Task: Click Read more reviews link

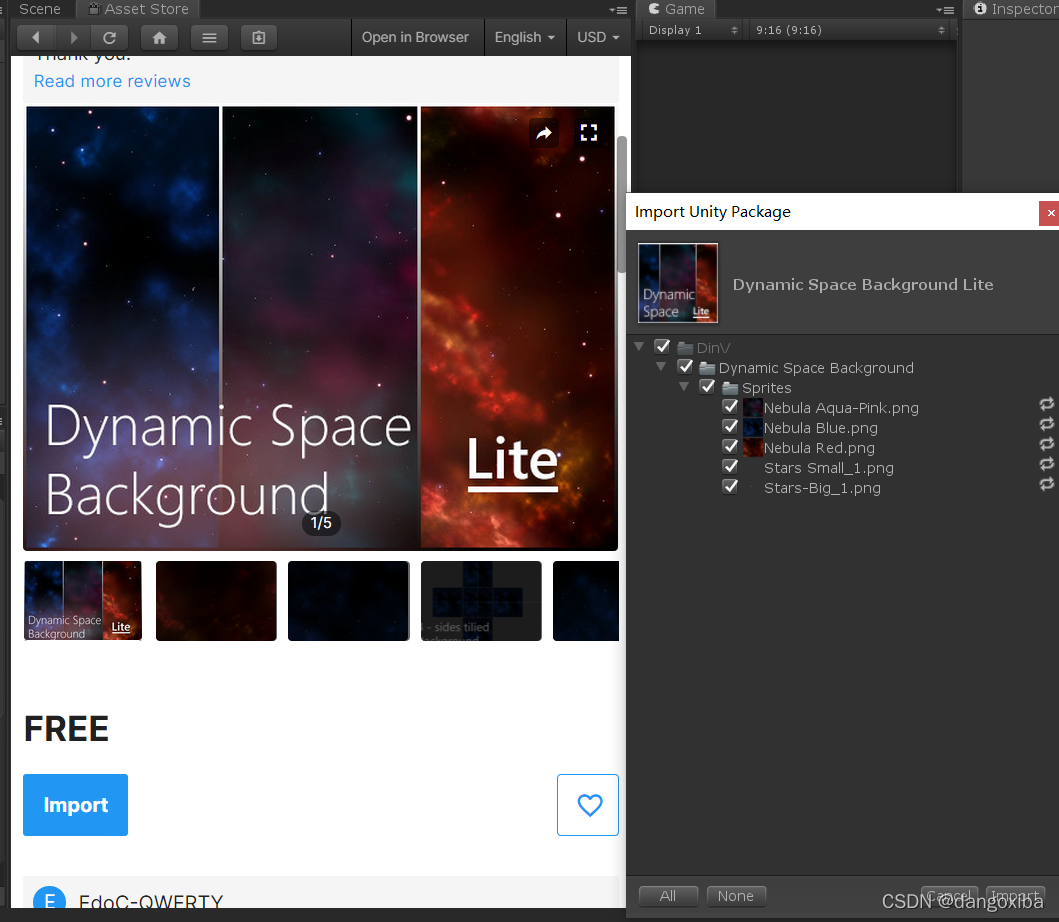Action: (x=112, y=81)
